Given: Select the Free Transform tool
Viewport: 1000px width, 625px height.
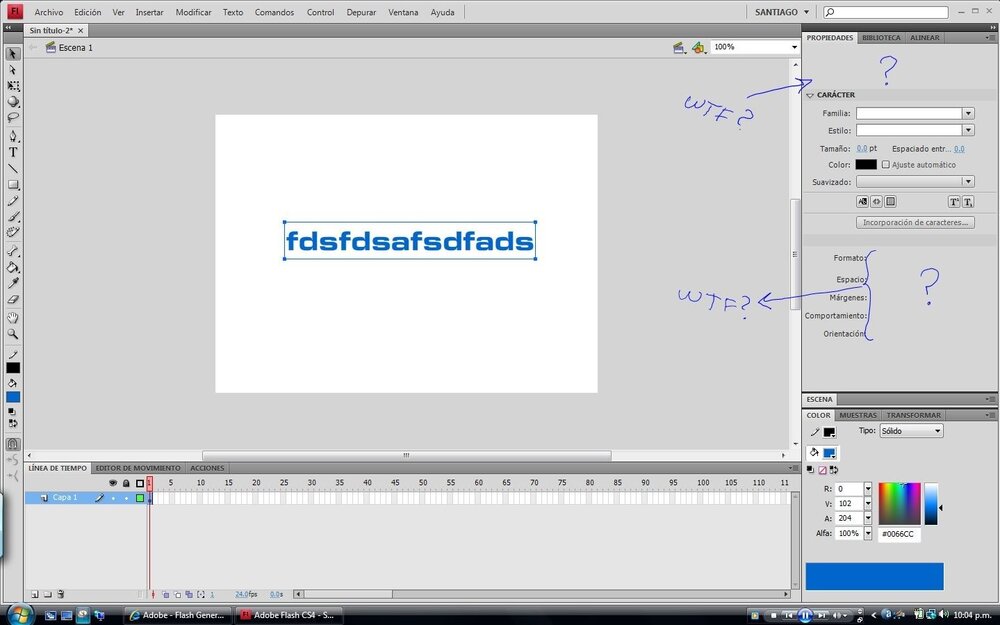Looking at the screenshot, I should 13,86.
